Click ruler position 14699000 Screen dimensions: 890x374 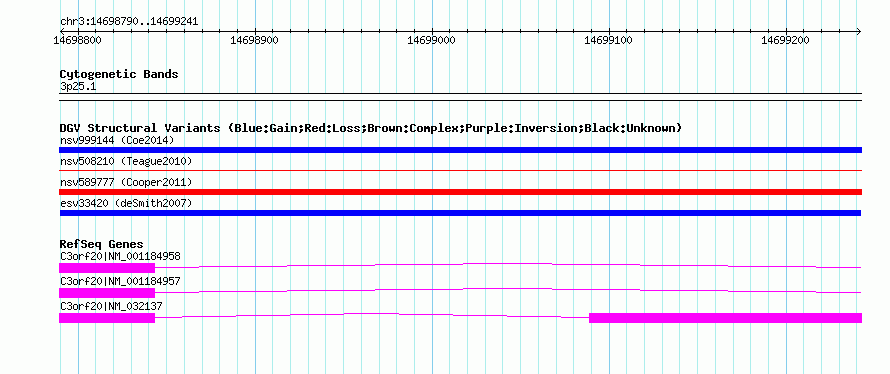[431, 41]
